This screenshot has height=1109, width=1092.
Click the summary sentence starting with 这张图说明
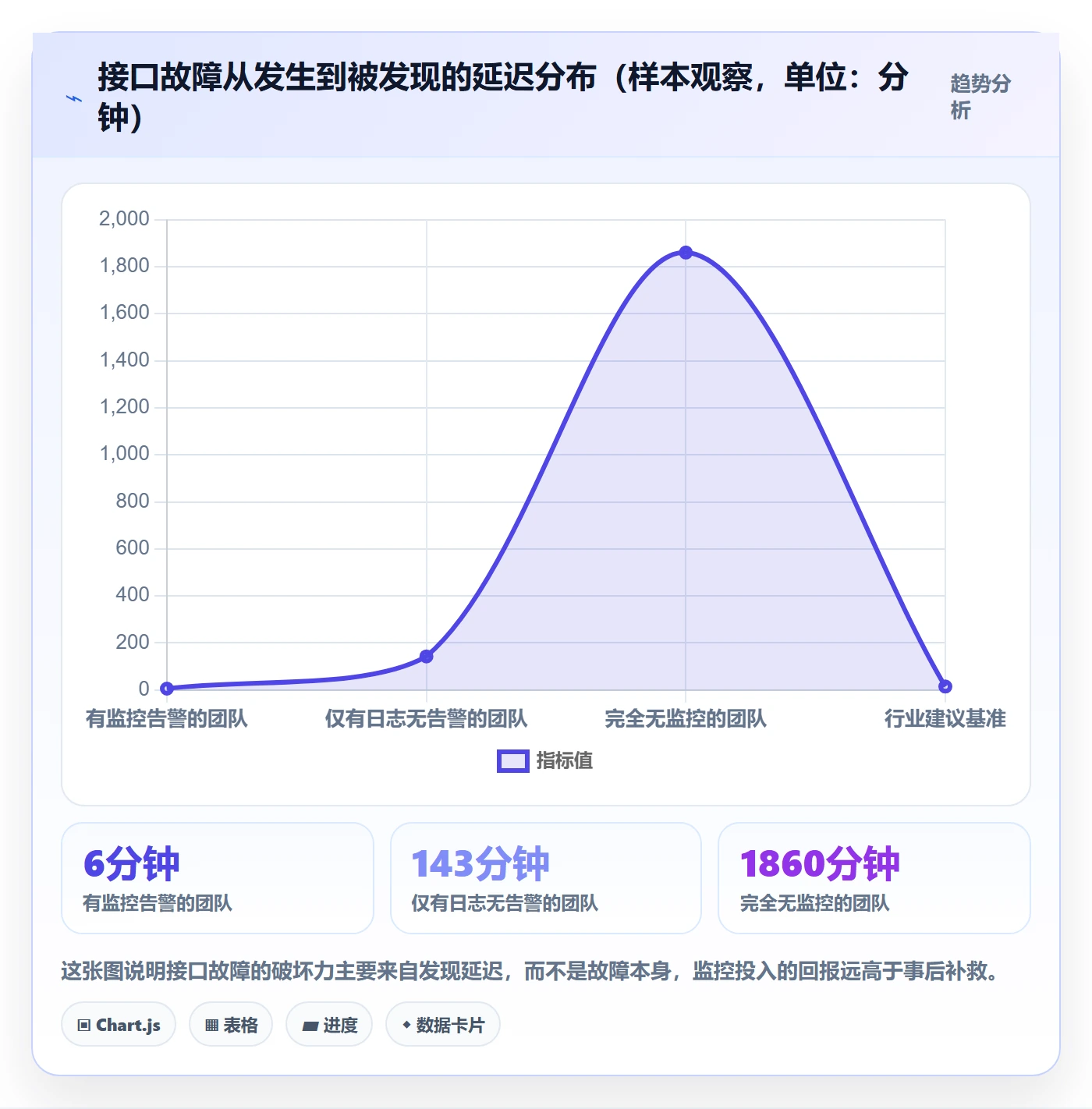pos(530,972)
